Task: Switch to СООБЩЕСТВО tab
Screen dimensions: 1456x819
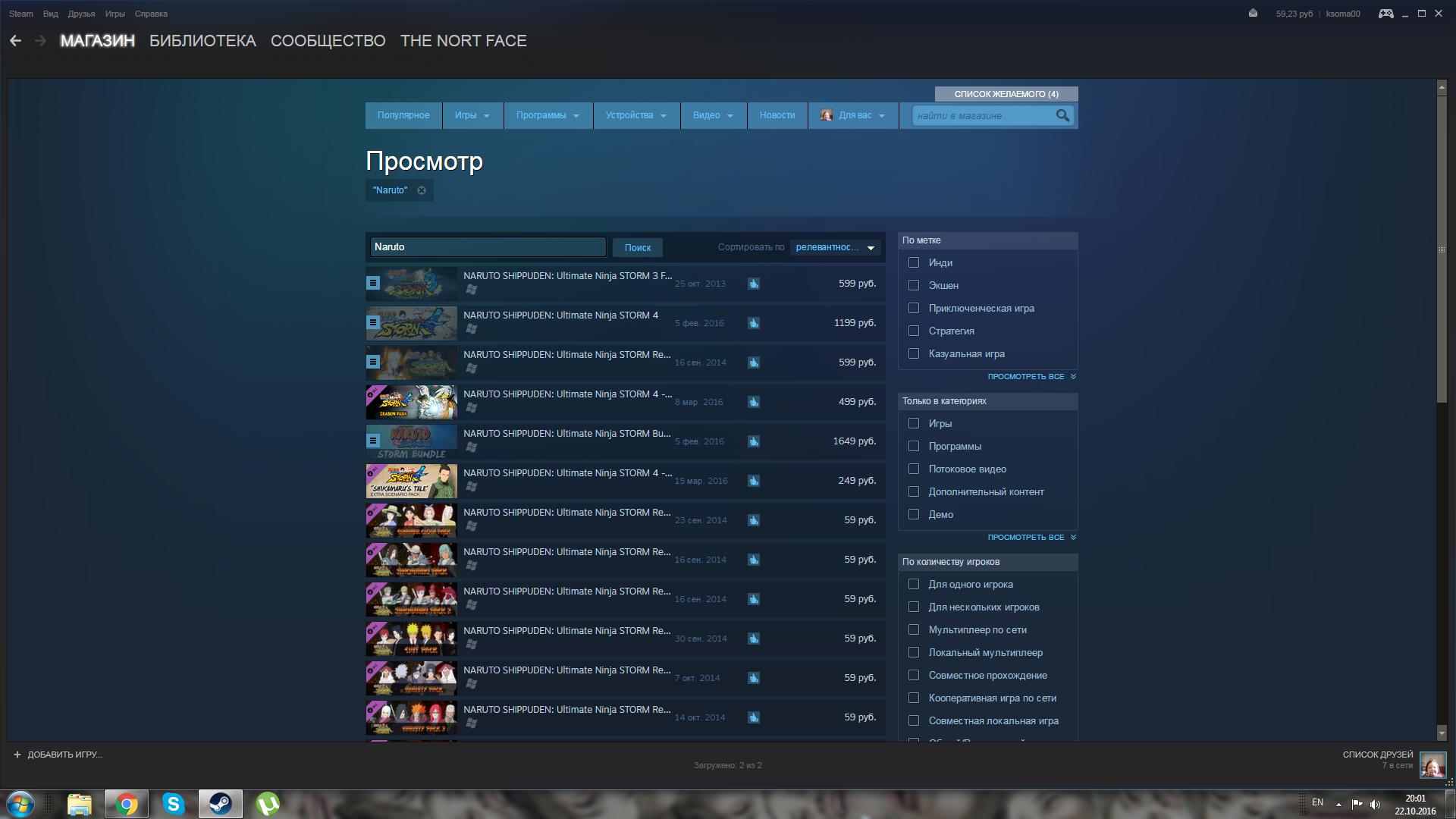Action: click(328, 41)
